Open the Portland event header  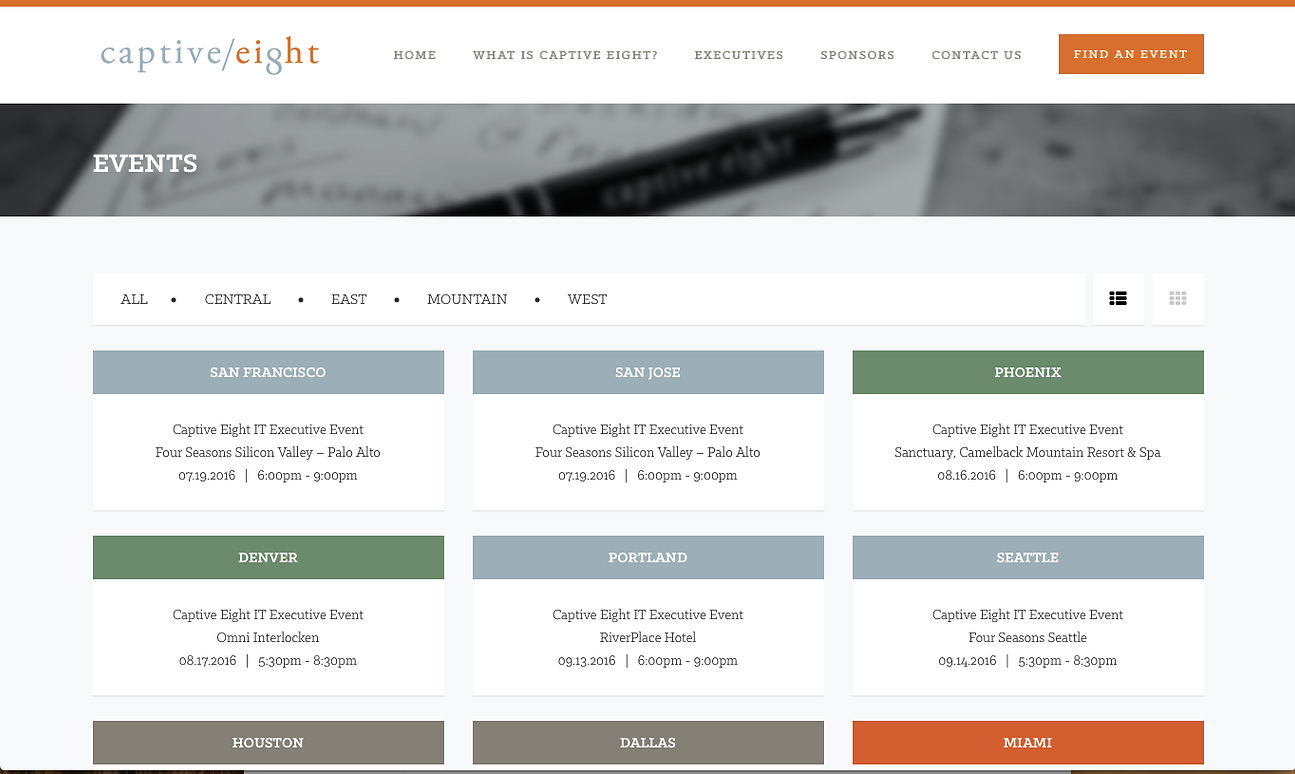(x=648, y=557)
